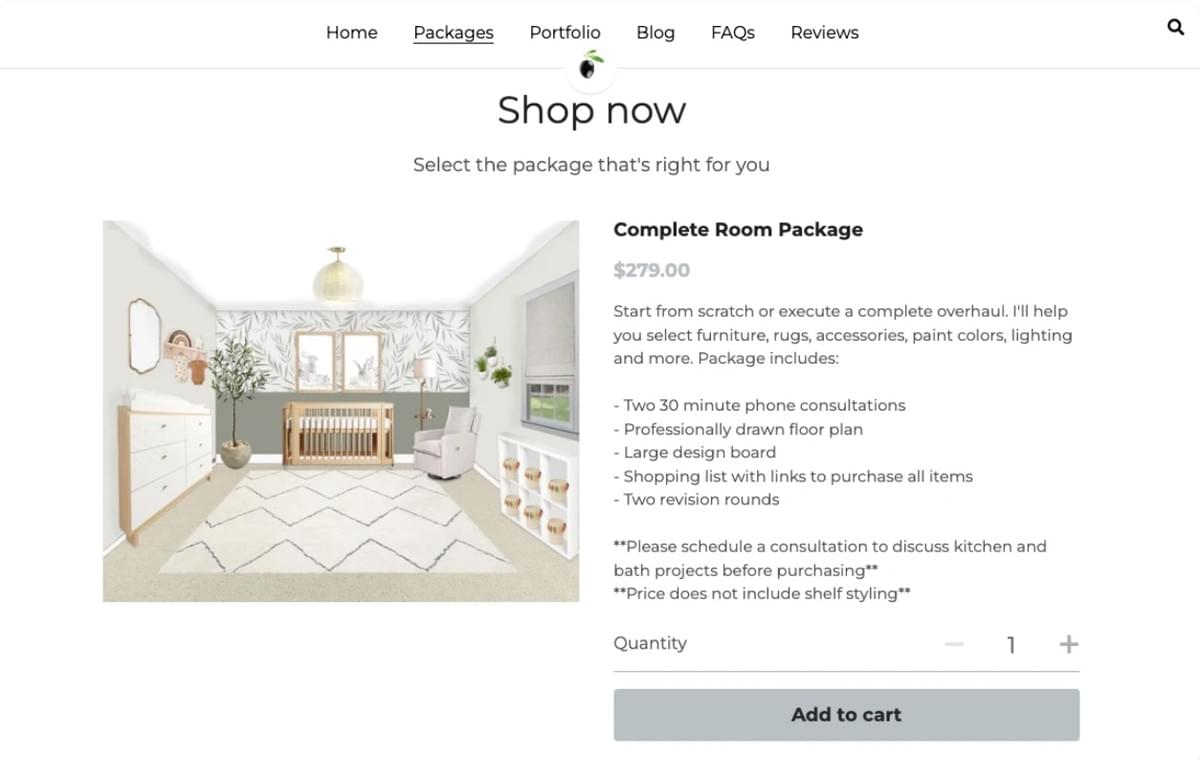Viewport: 1200px width, 760px height.
Task: Switch to the Packages tab
Action: click(453, 32)
